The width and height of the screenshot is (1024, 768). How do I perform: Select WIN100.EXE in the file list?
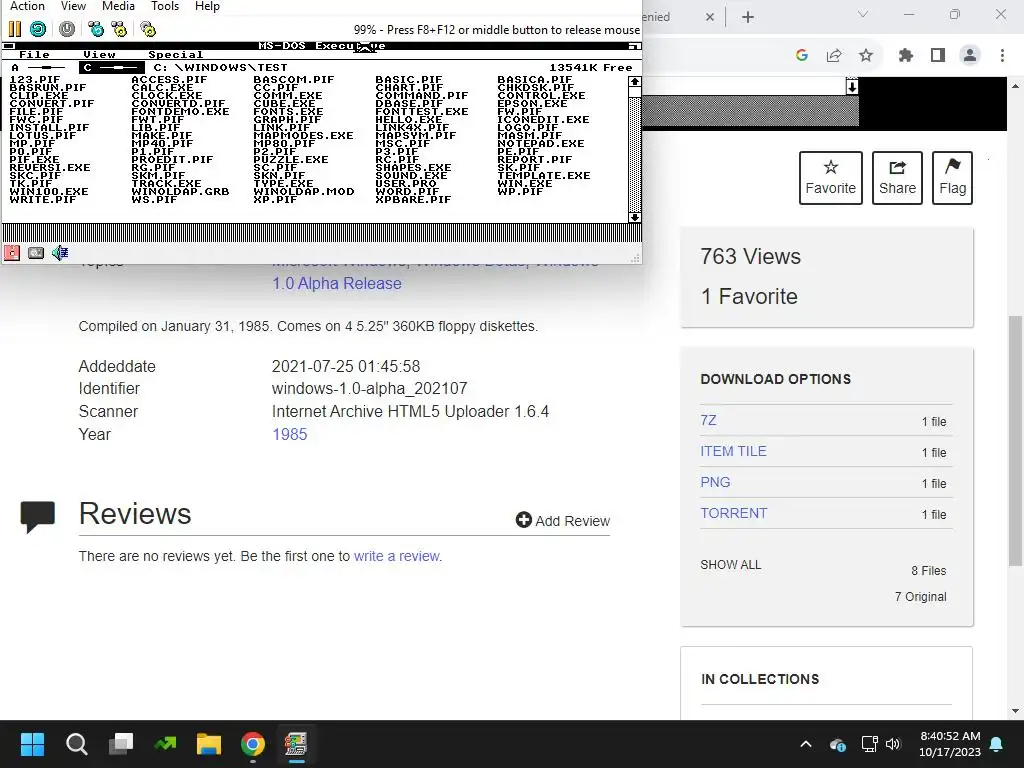point(48,191)
